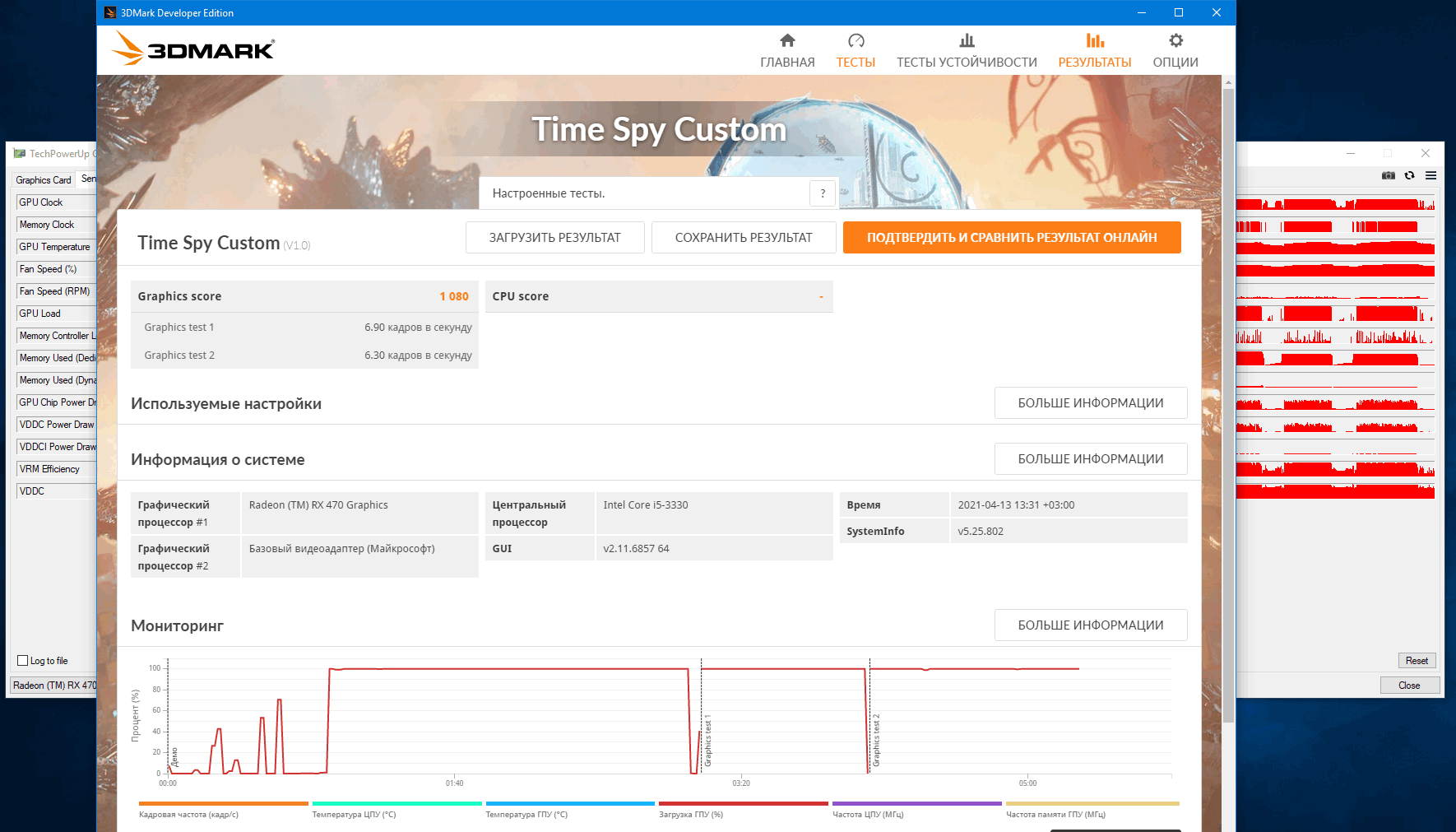Click СОХРАНИТЬ РЕЗУЛЬТАТ button
Image resolution: width=1456 pixels, height=832 pixels.
(x=744, y=237)
